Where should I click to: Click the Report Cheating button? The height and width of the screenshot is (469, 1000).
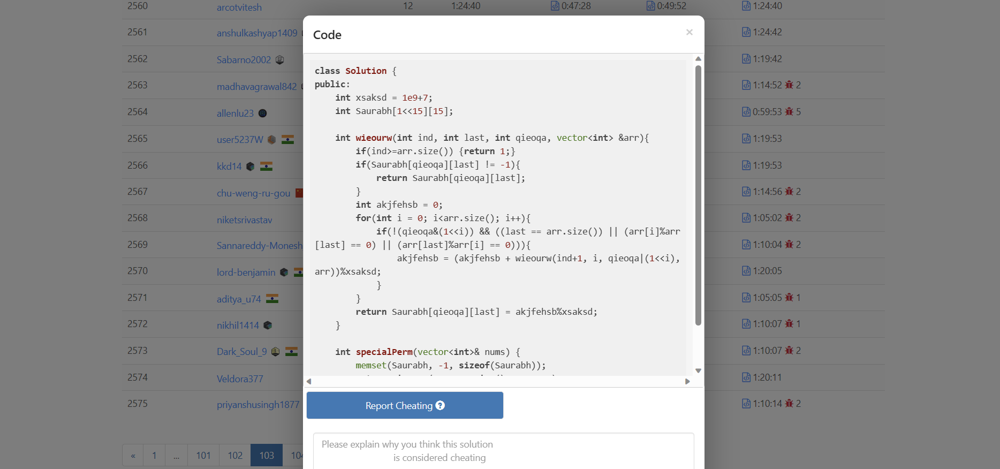point(405,405)
